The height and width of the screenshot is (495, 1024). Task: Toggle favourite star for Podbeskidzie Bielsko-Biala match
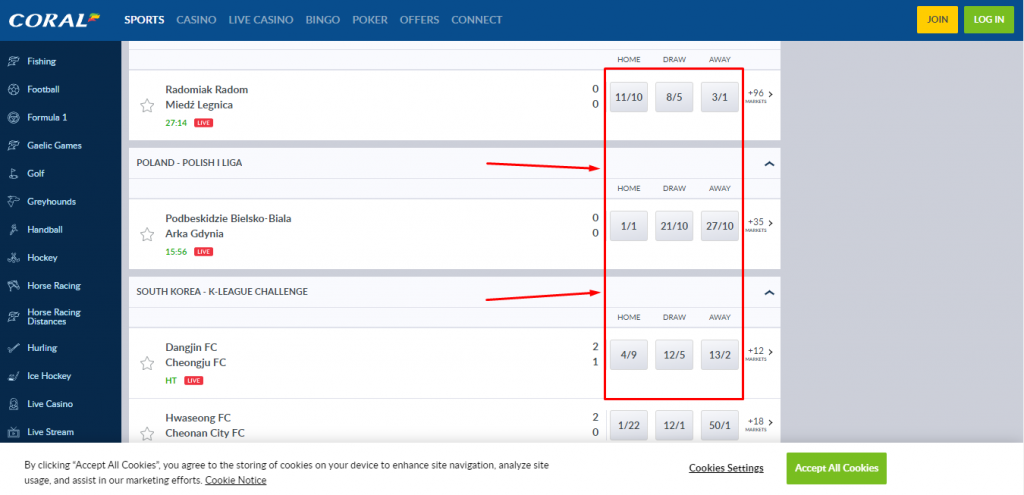point(147,234)
